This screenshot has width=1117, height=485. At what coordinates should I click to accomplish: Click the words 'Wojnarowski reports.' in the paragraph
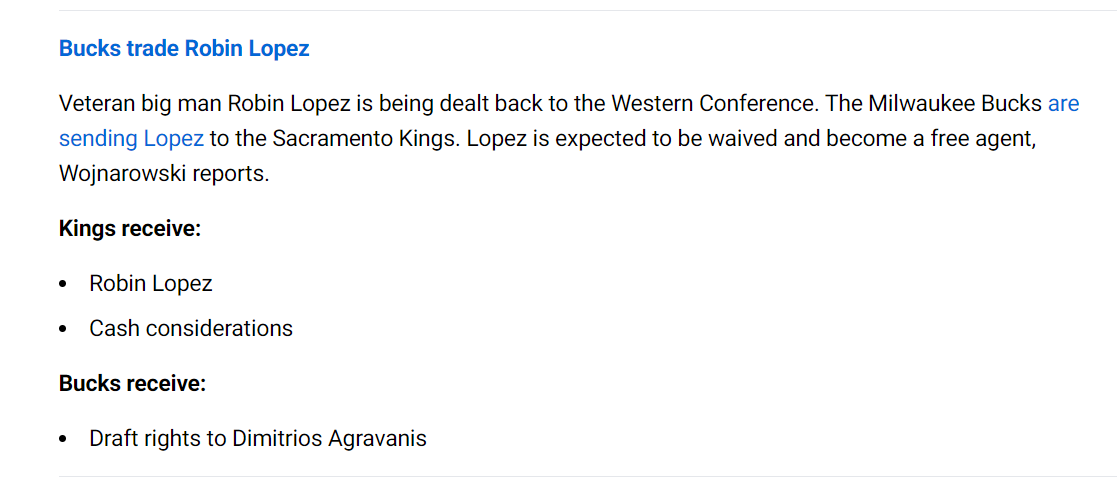[165, 174]
